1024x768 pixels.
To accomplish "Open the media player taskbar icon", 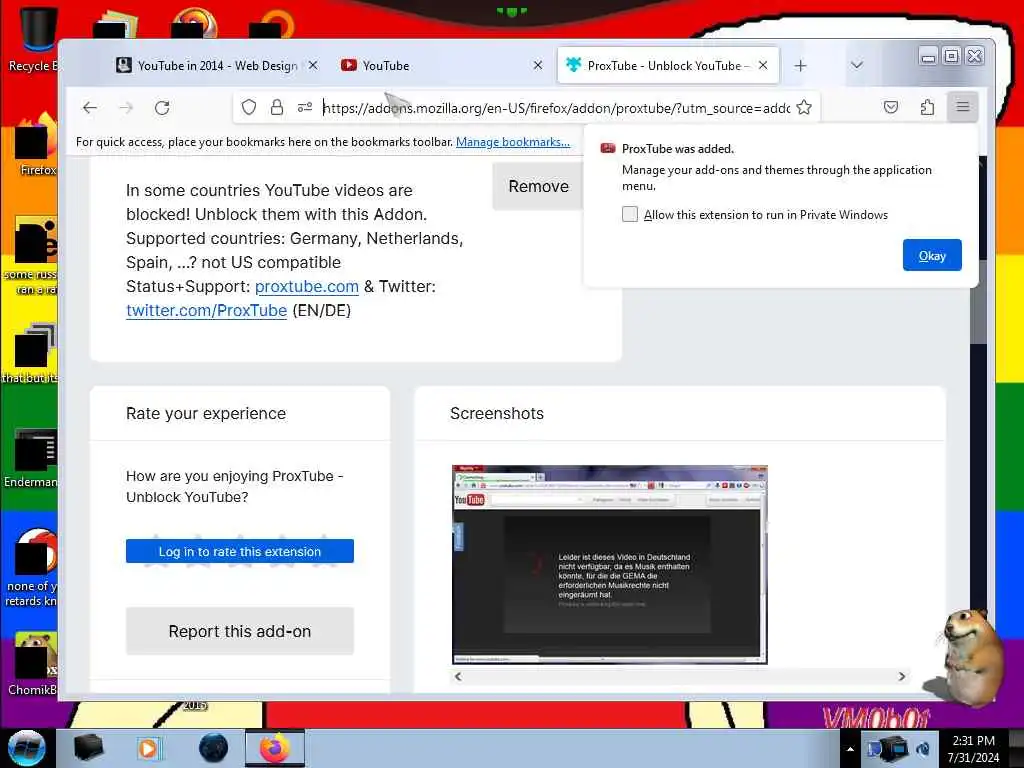I will 148,748.
